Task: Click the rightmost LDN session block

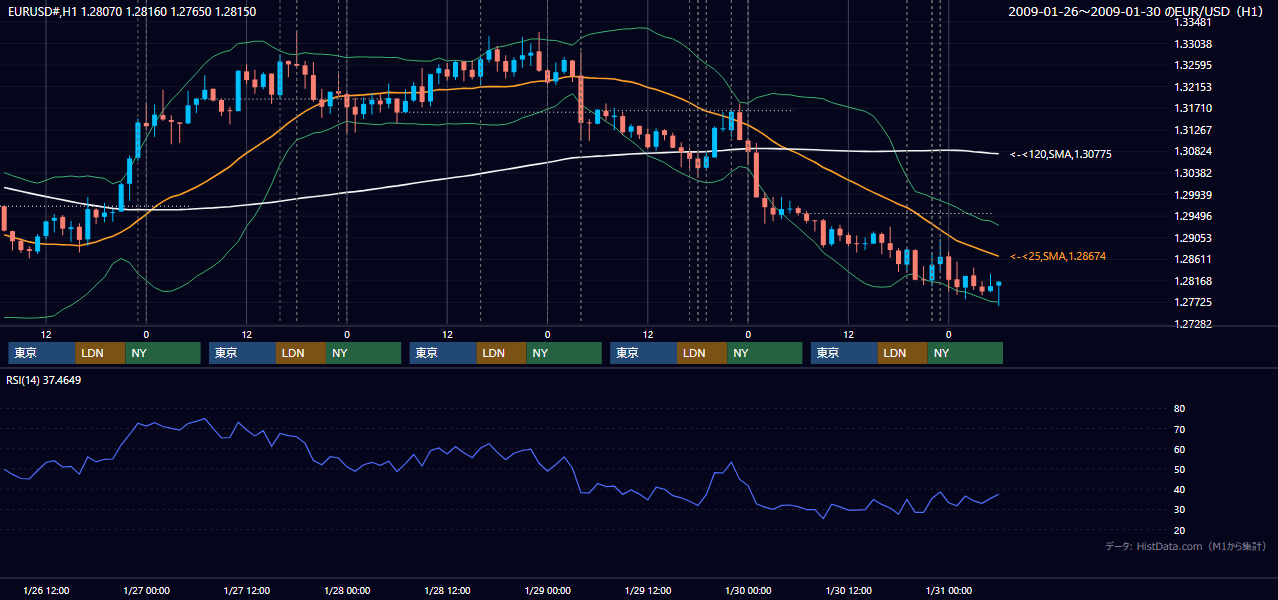Action: click(x=904, y=353)
